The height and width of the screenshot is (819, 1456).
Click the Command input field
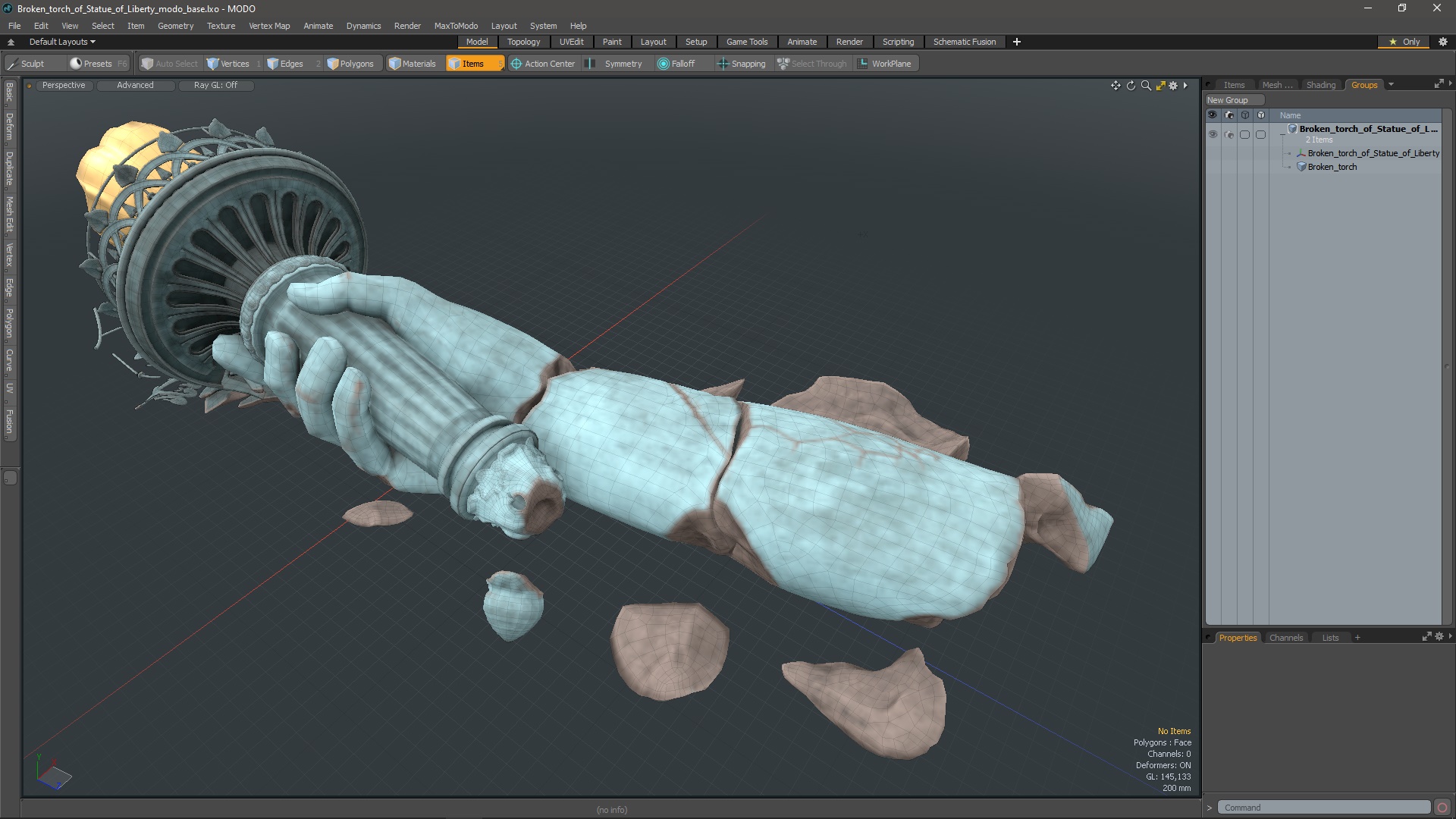coord(1323,808)
